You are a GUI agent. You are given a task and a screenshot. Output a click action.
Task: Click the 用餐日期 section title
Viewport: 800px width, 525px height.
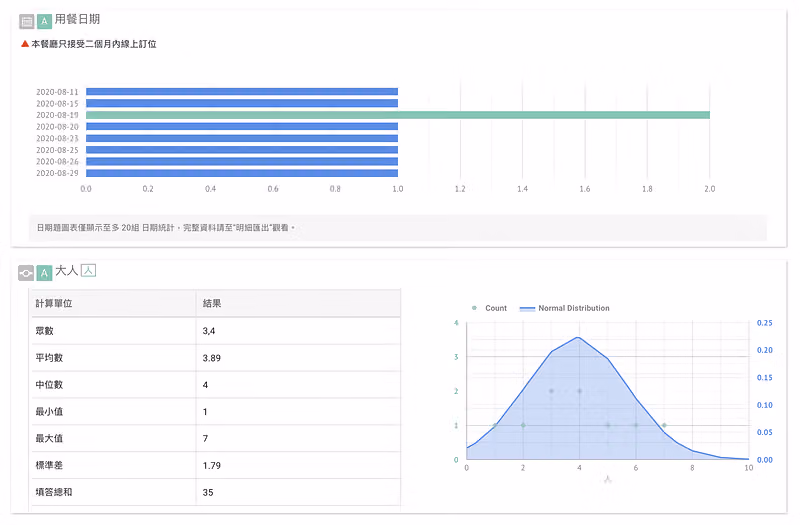[77, 19]
